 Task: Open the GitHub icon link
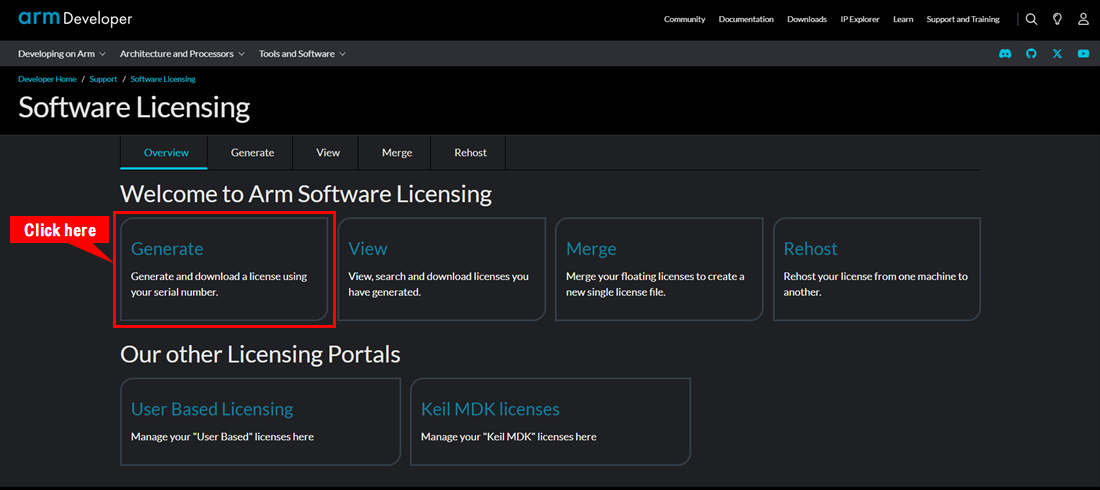[x=1031, y=54]
